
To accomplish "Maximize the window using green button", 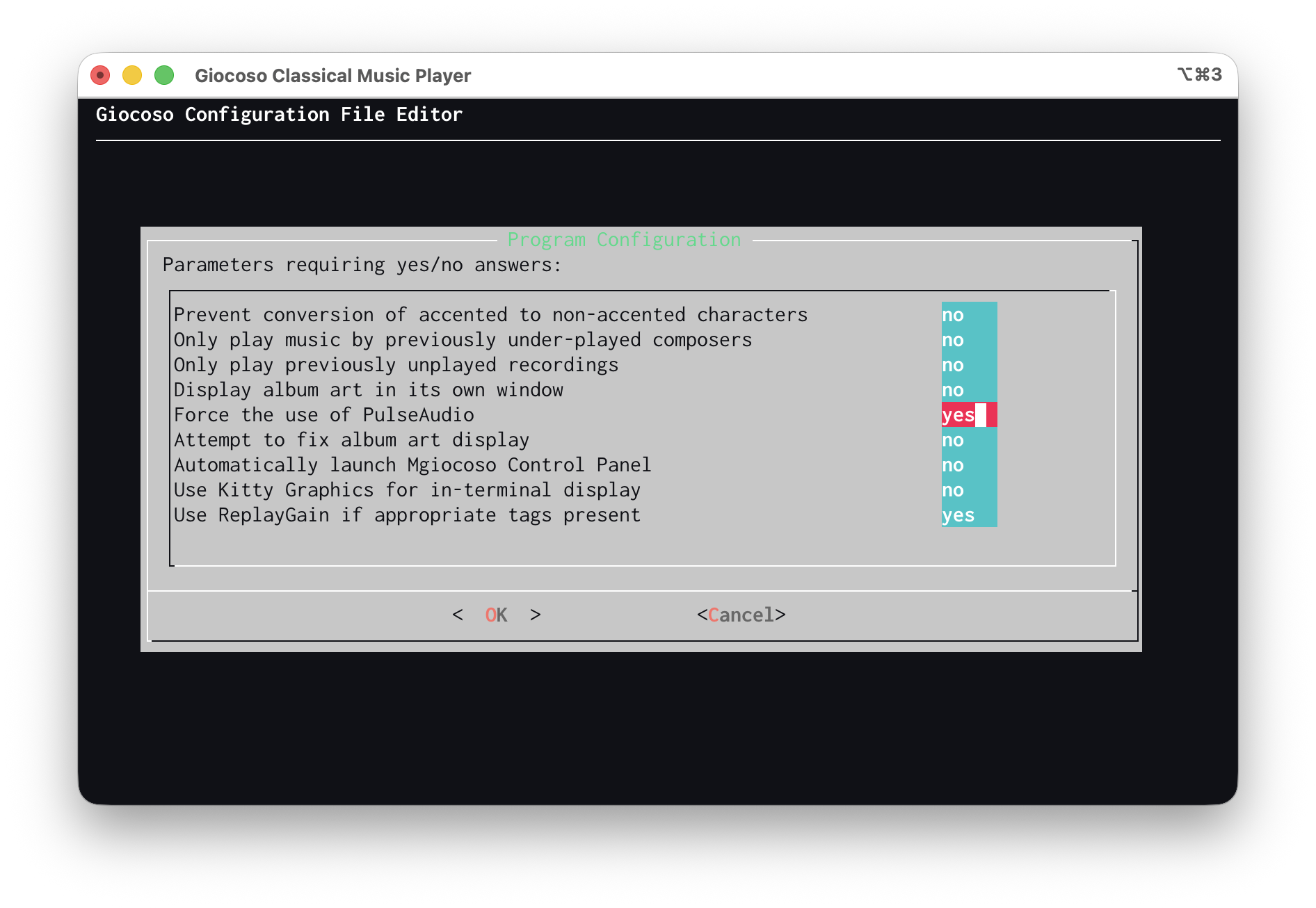I will (x=164, y=75).
